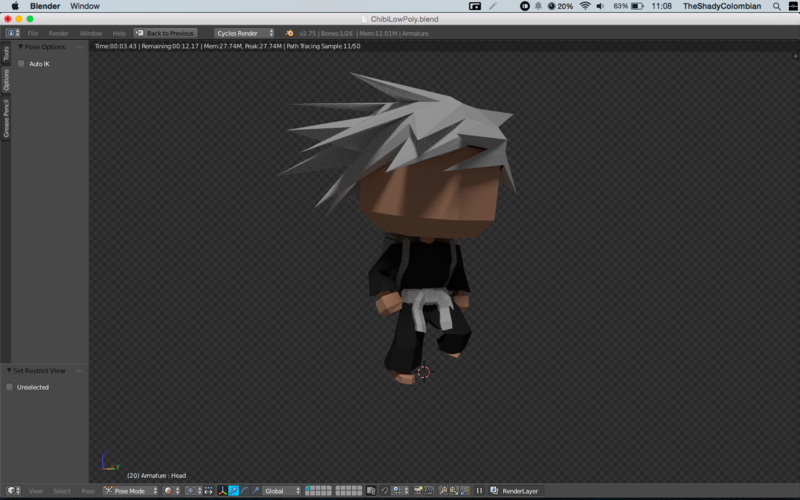Open the Pose menu in viewport header
Viewport: 800px width, 500px height.
(88, 491)
